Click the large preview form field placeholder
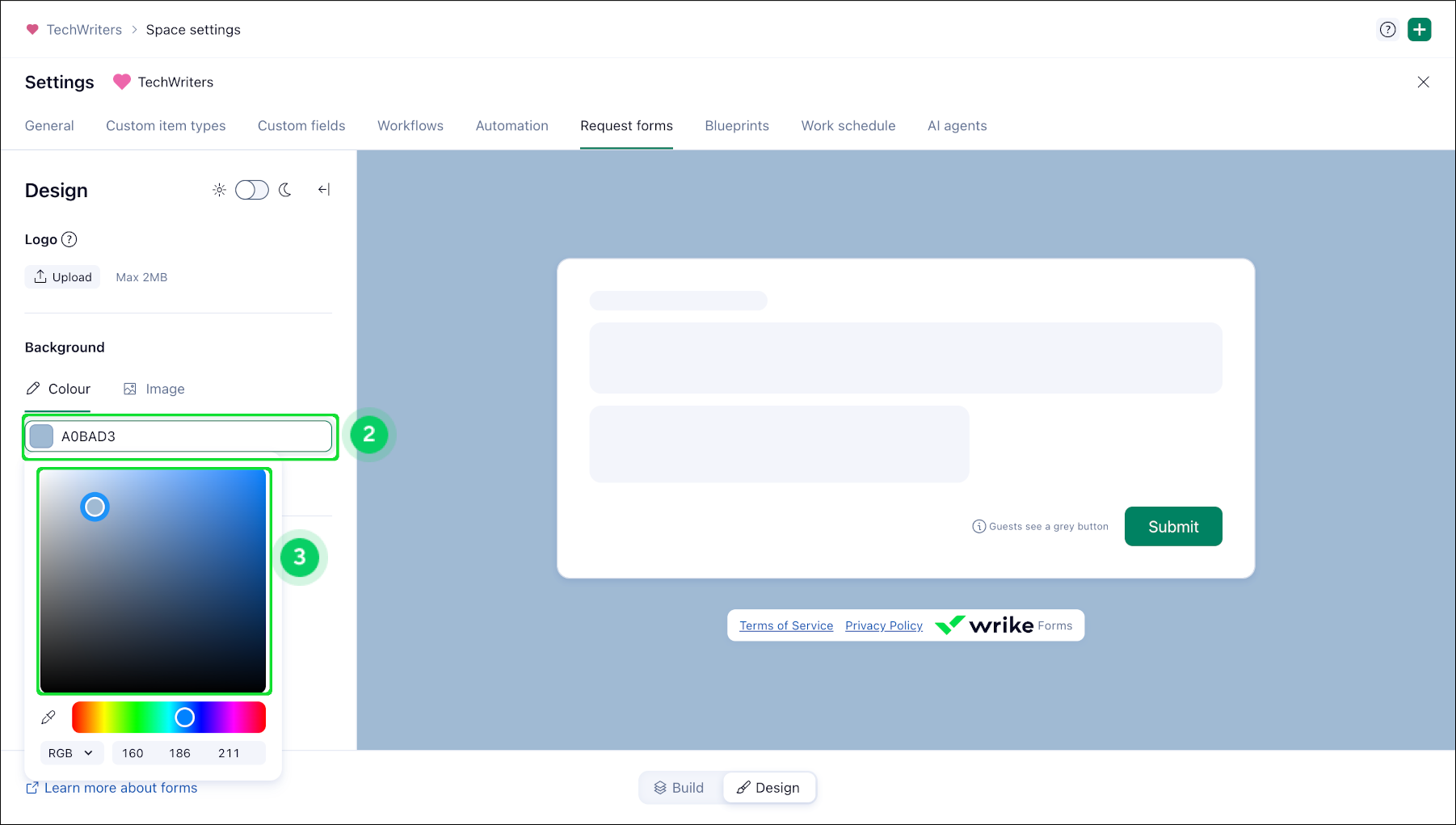This screenshot has height=825, width=1456. [x=906, y=358]
